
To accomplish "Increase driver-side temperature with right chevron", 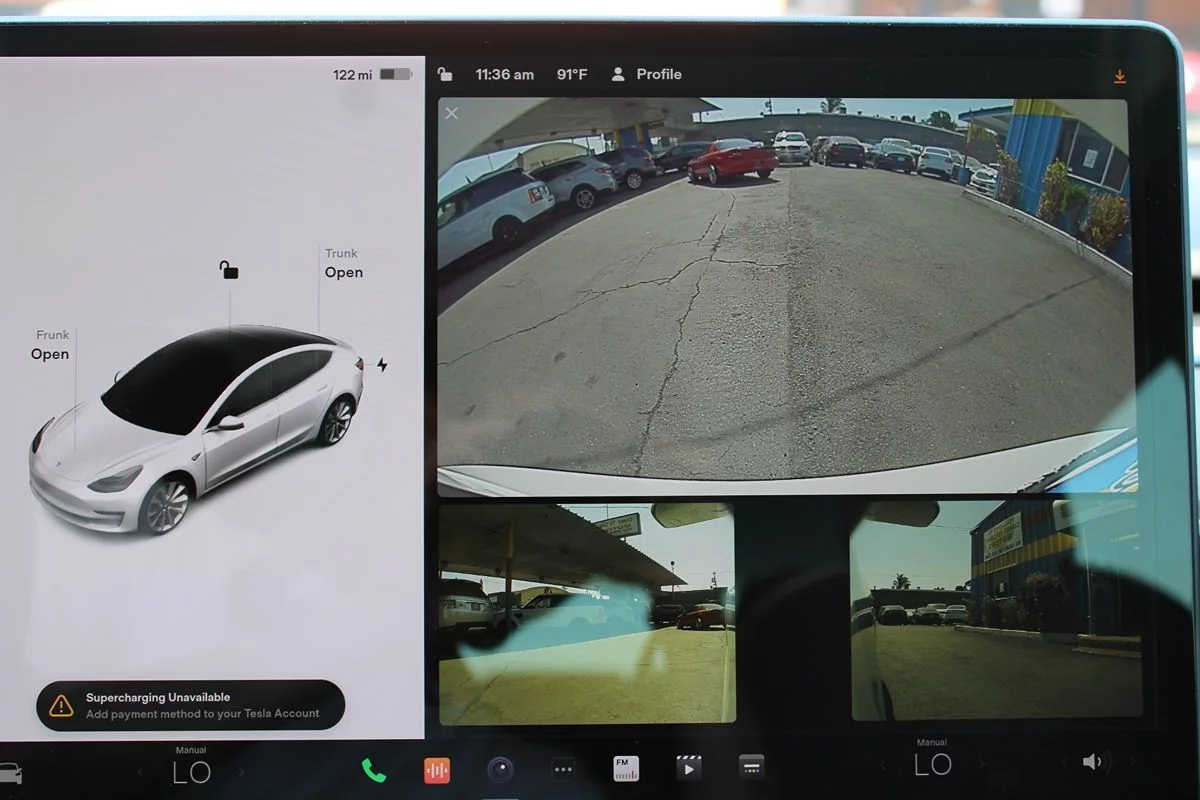I will [x=241, y=772].
